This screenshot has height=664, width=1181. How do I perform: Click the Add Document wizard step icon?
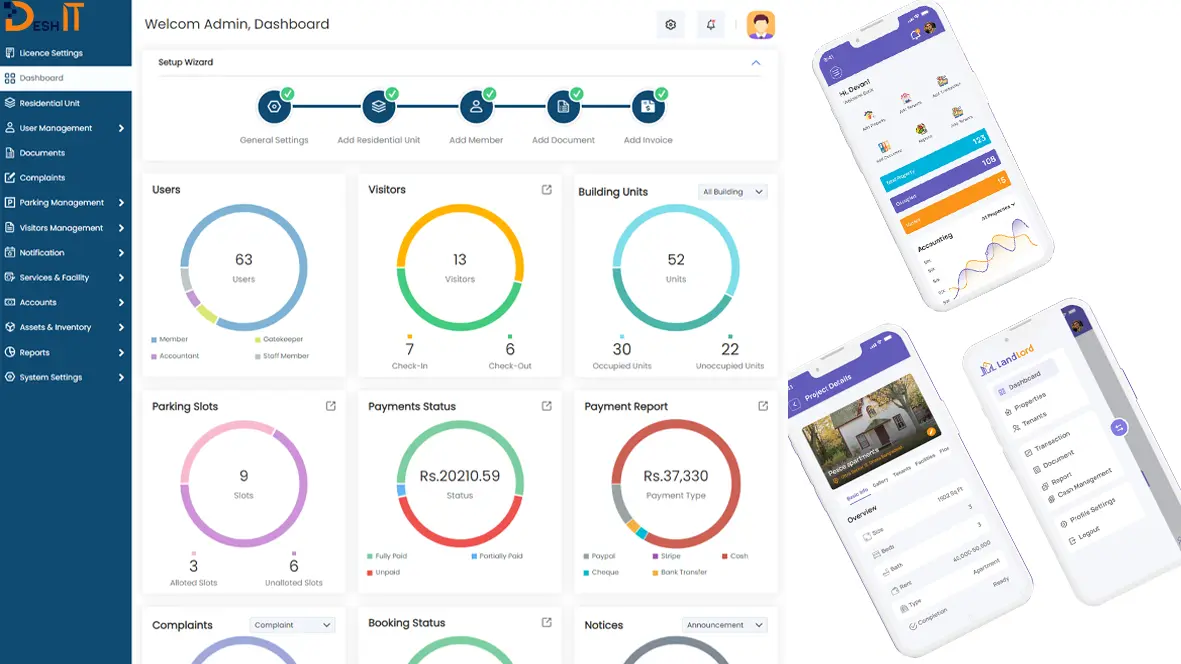pos(563,107)
